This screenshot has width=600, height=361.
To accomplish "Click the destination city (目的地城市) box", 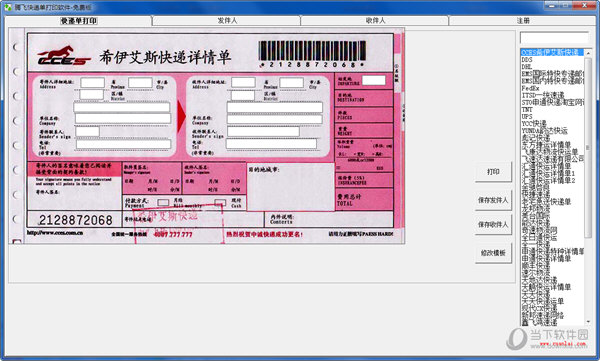I will click(291, 187).
